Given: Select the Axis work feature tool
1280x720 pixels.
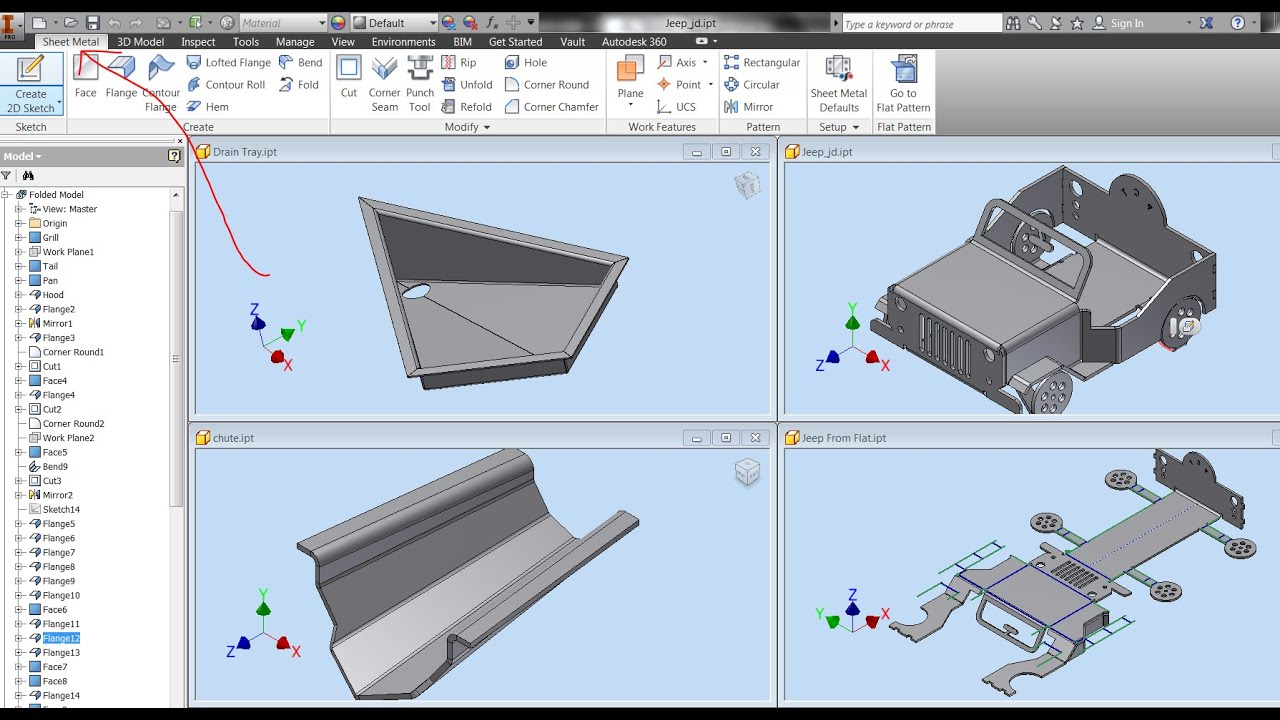Looking at the screenshot, I should pyautogui.click(x=676, y=62).
